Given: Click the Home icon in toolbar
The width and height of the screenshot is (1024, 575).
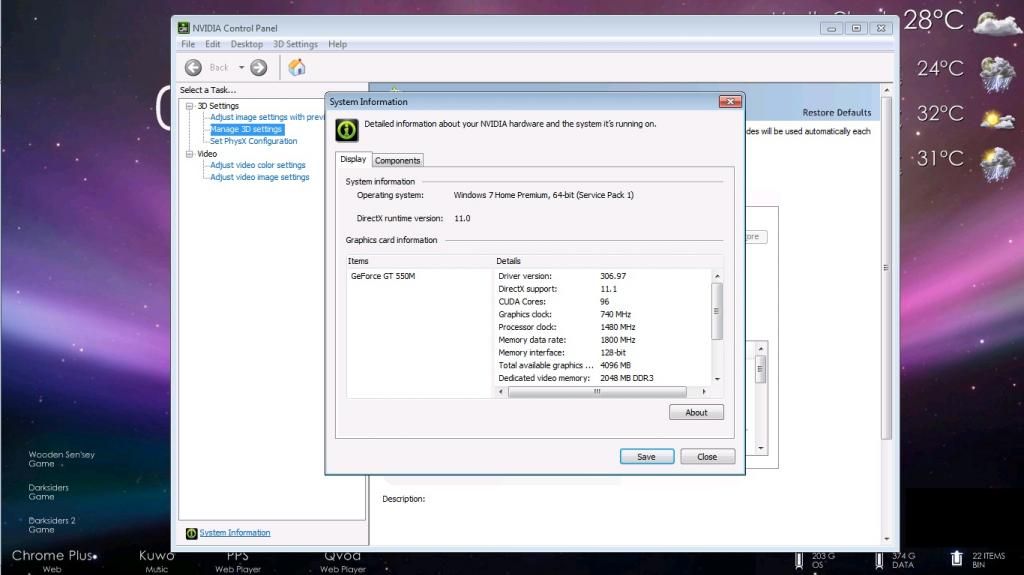Looking at the screenshot, I should [297, 67].
